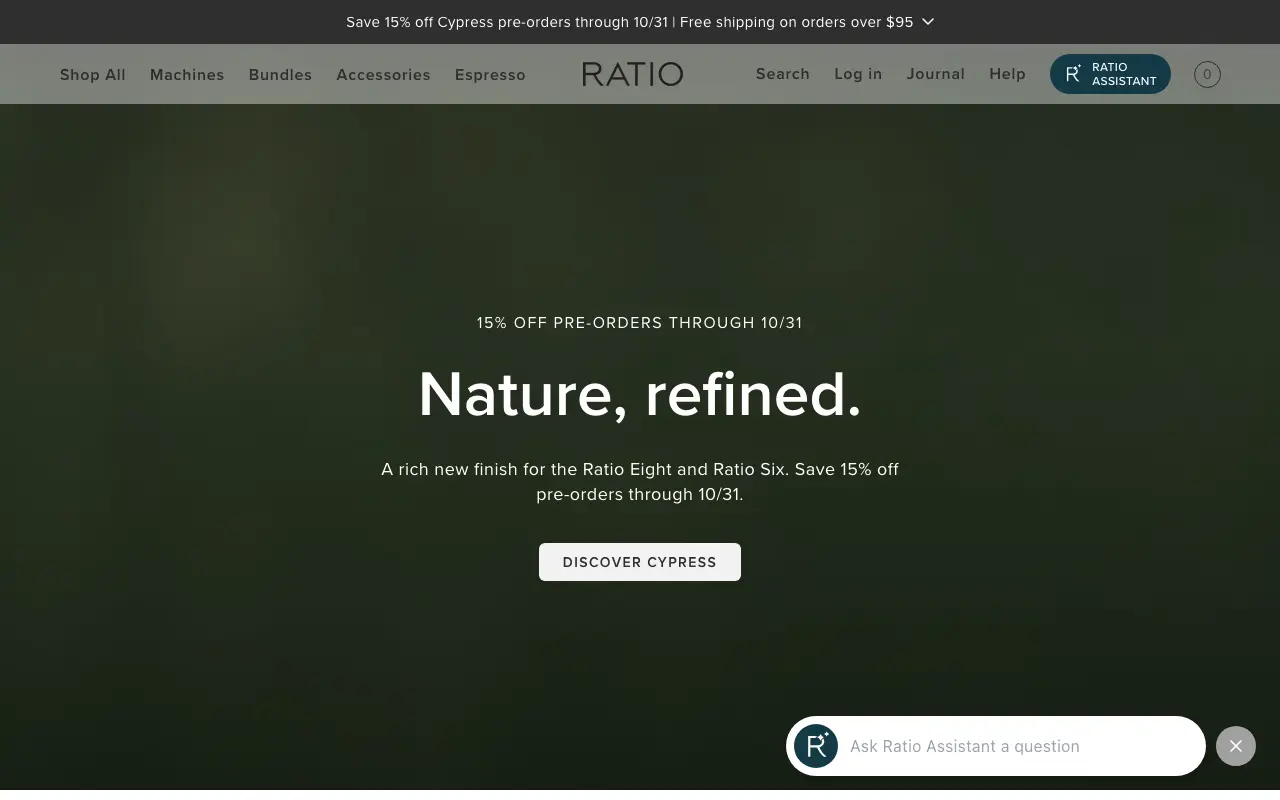Click the Discover Cypress button
The image size is (1280, 800).
640,562
